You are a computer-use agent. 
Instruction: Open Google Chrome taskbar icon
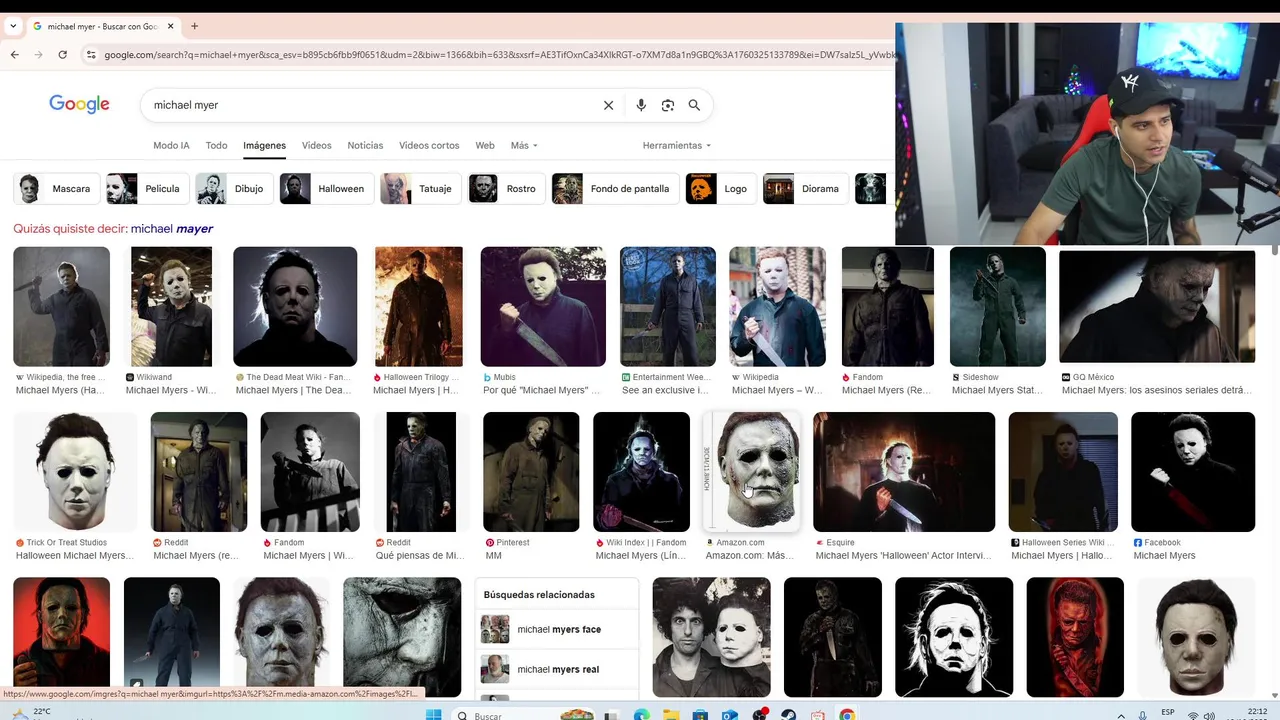(847, 714)
